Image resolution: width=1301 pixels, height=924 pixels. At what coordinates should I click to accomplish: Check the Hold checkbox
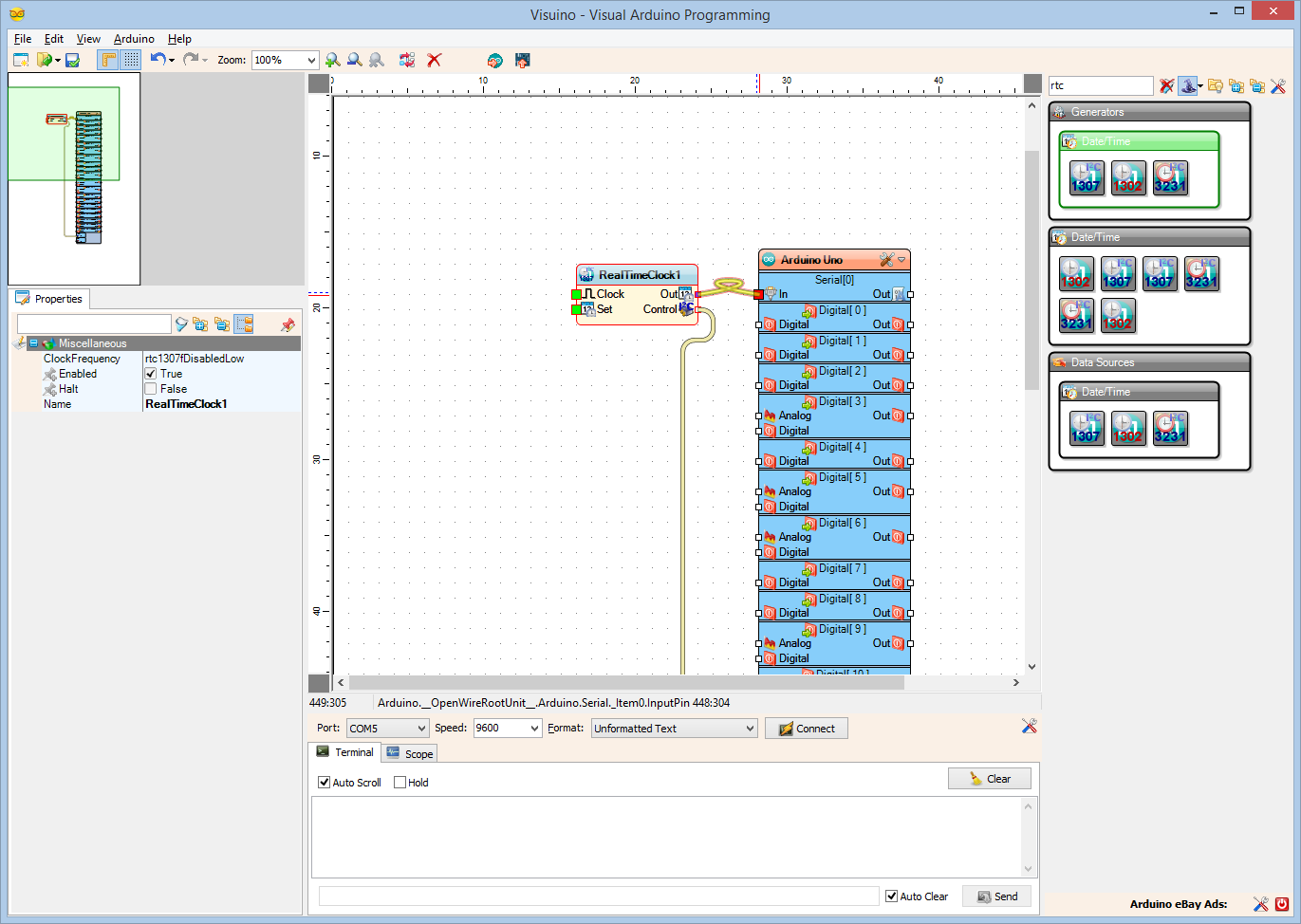pos(400,783)
